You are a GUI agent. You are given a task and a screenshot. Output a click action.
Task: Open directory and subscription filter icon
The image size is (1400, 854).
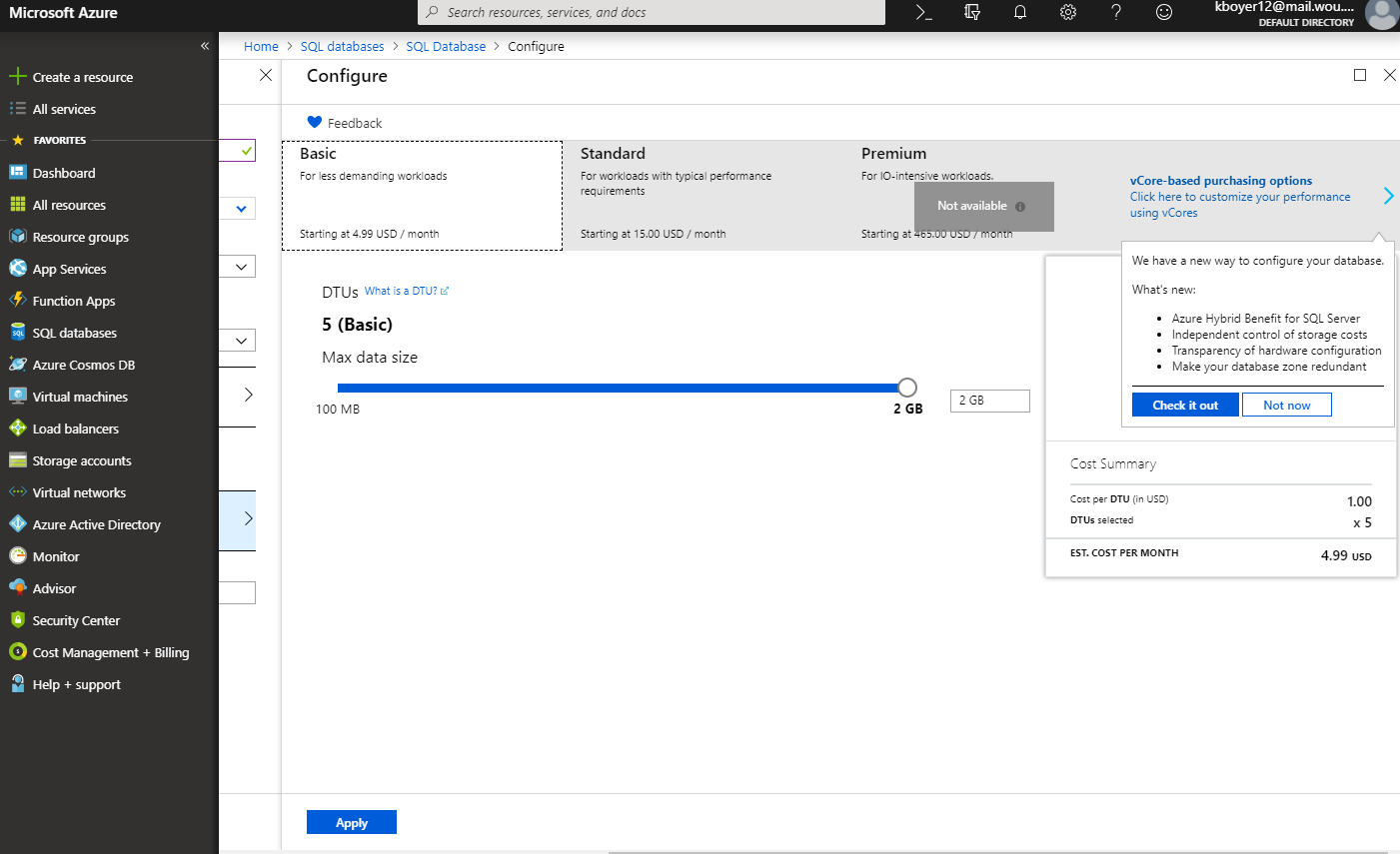coord(972,12)
